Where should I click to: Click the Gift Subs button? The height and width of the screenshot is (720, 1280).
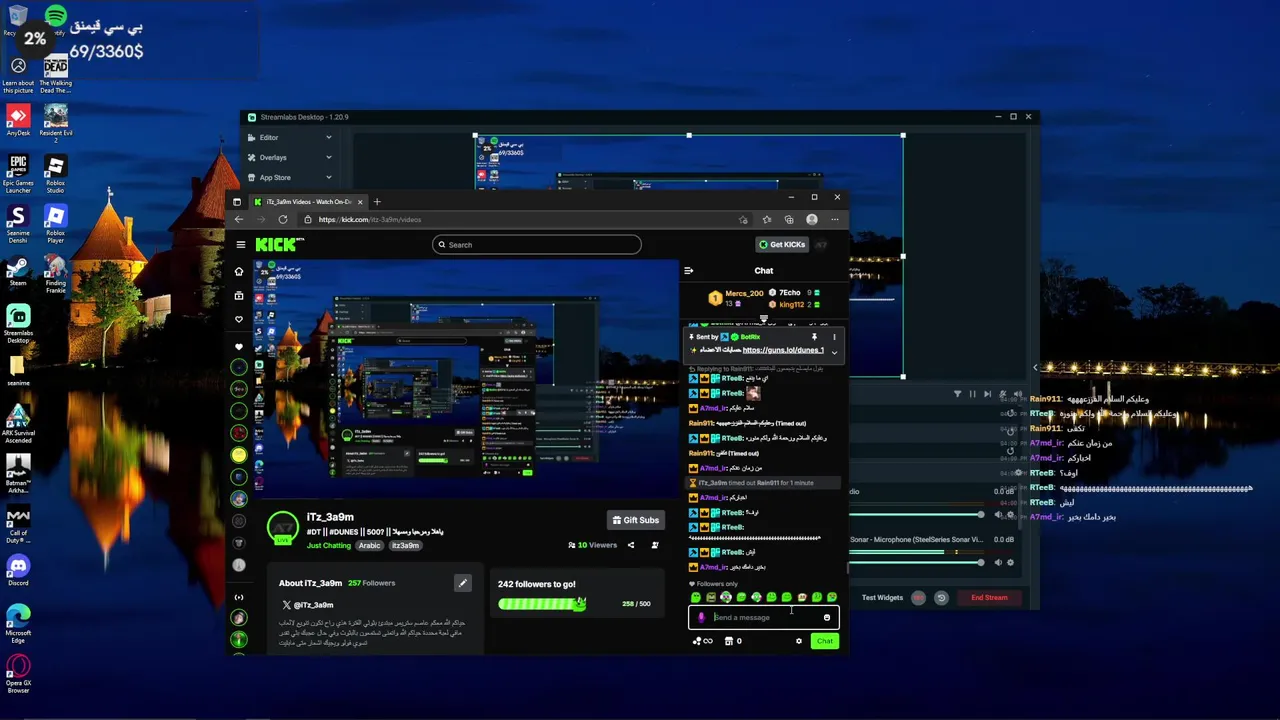pyautogui.click(x=636, y=520)
